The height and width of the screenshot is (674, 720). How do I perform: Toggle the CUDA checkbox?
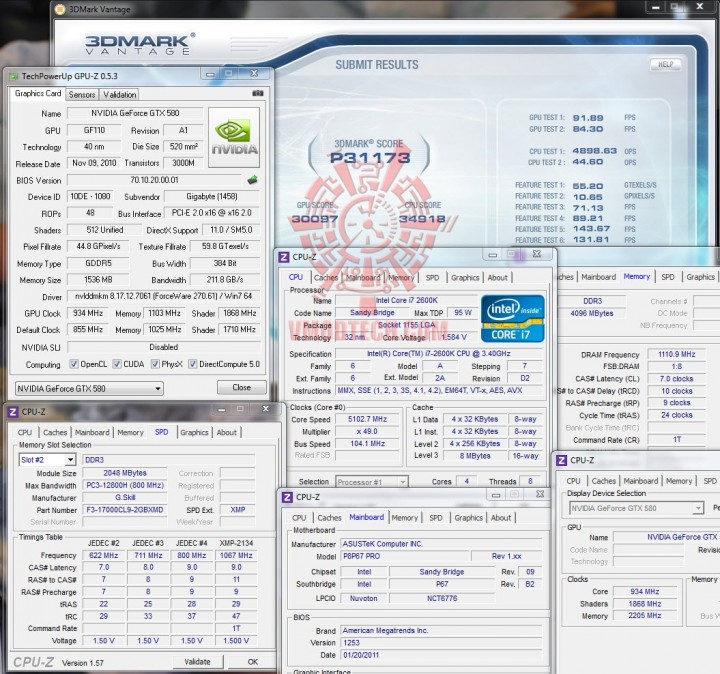tap(117, 364)
